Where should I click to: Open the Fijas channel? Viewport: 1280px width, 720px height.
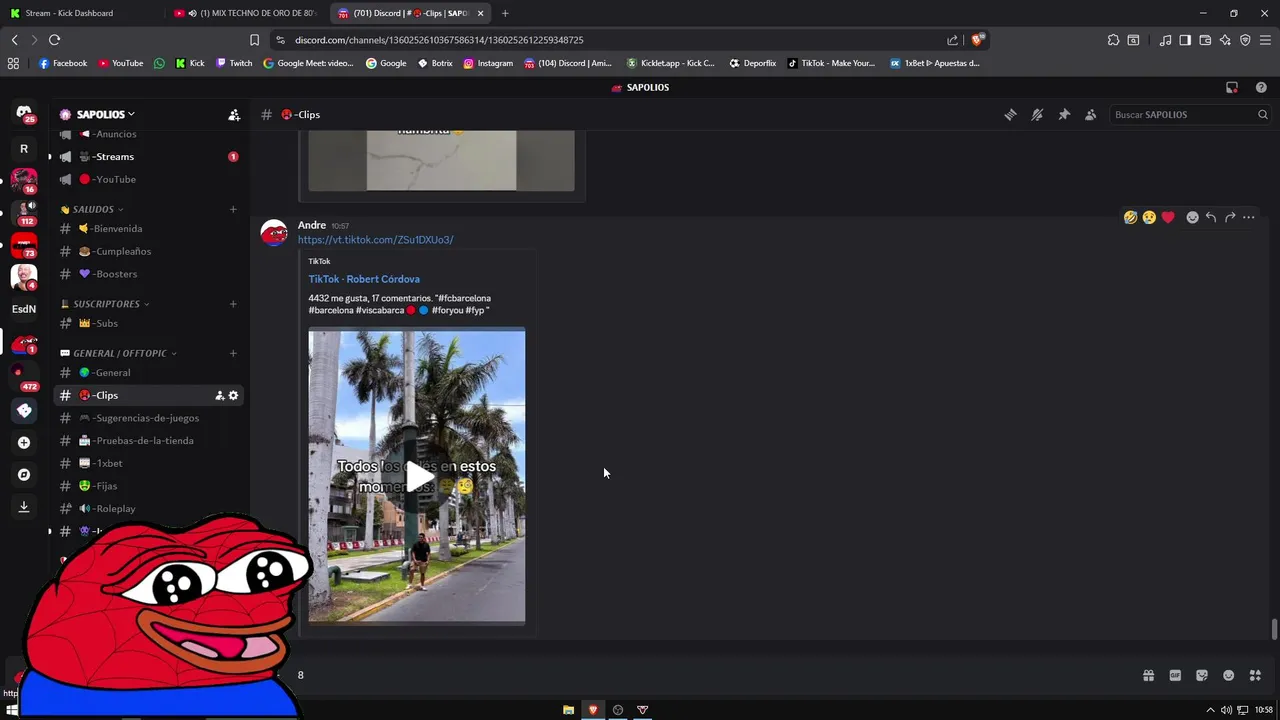(x=148, y=486)
